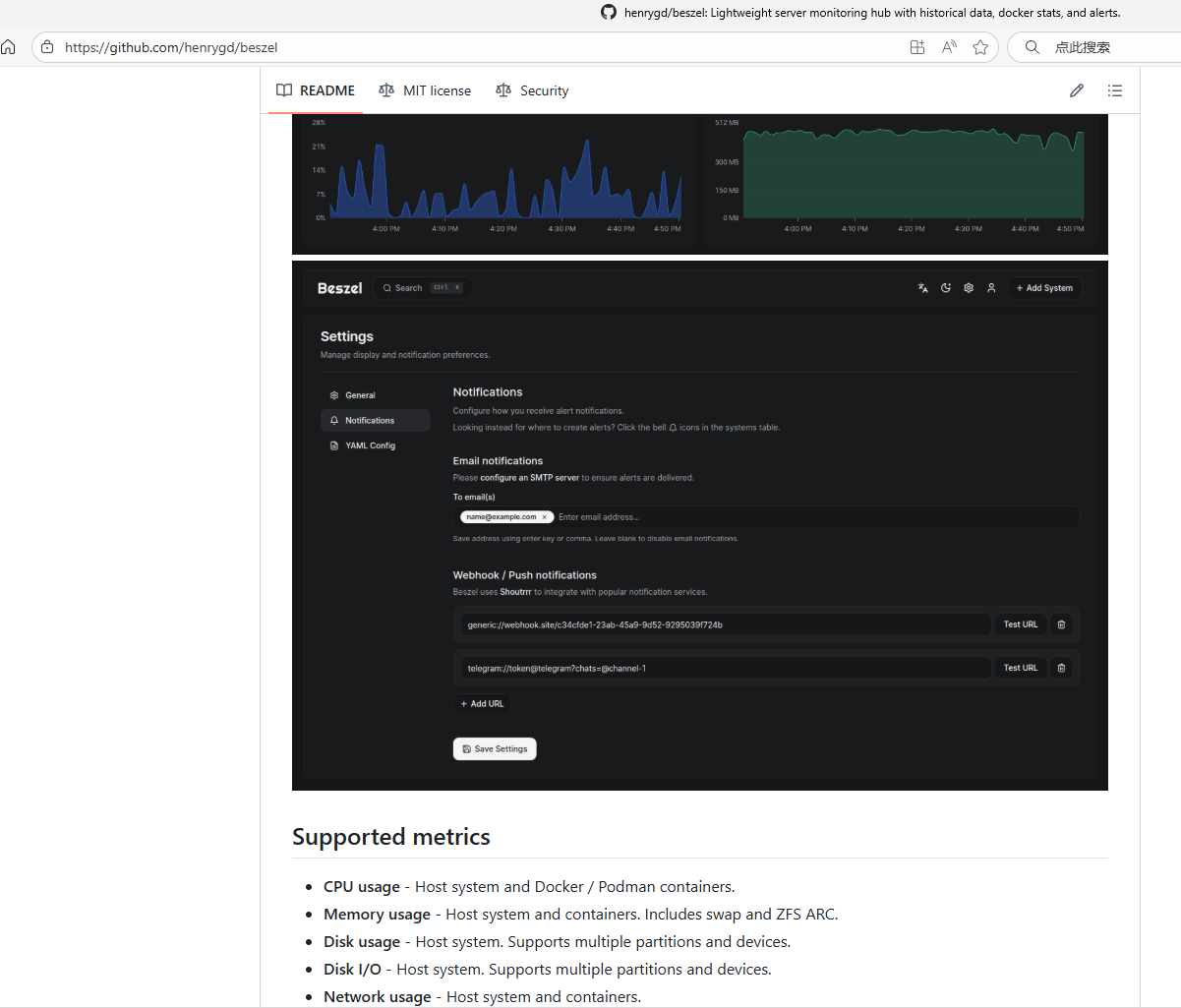The height and width of the screenshot is (1008, 1181).
Task: Click the language translate icon in the Beszel header
Action: 922,288
